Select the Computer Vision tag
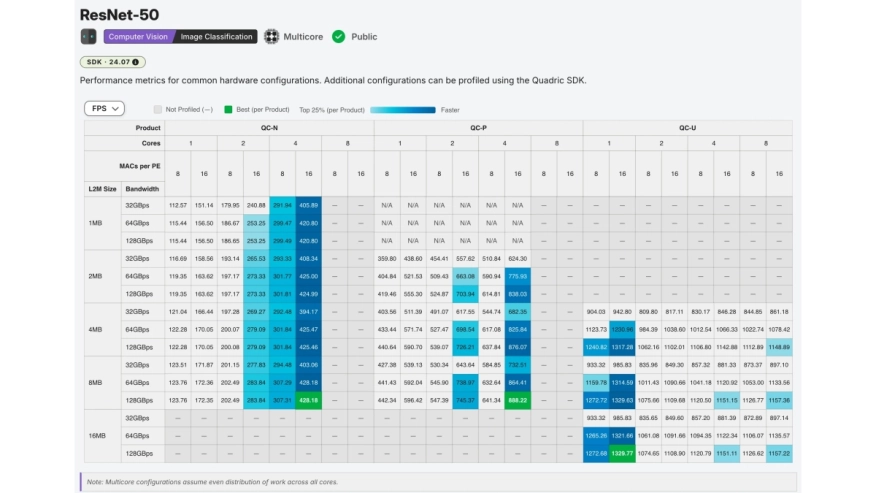 pyautogui.click(x=138, y=36)
